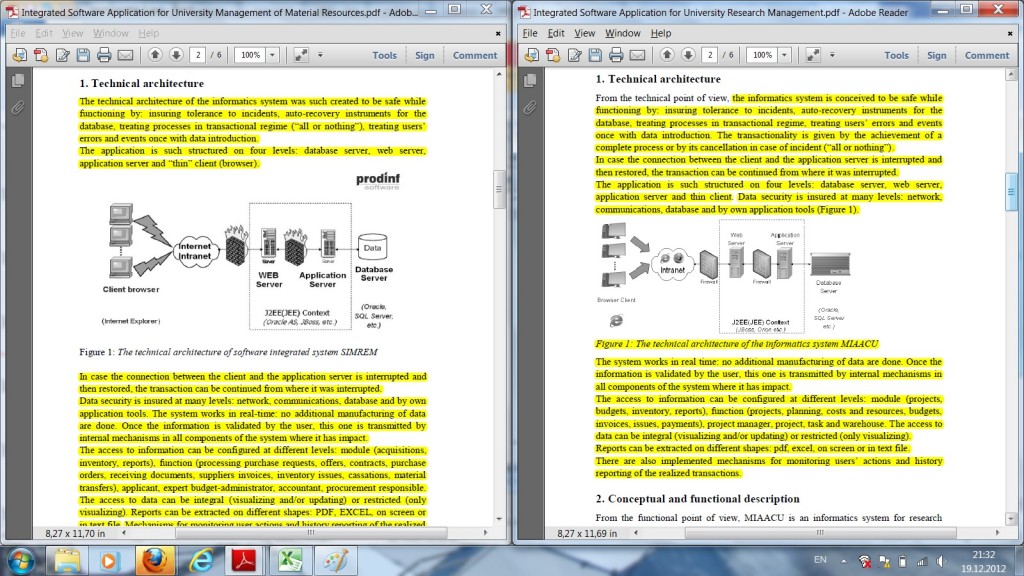Open Comment pane in Material Resources window
This screenshot has height=576, width=1024.
[x=475, y=56]
